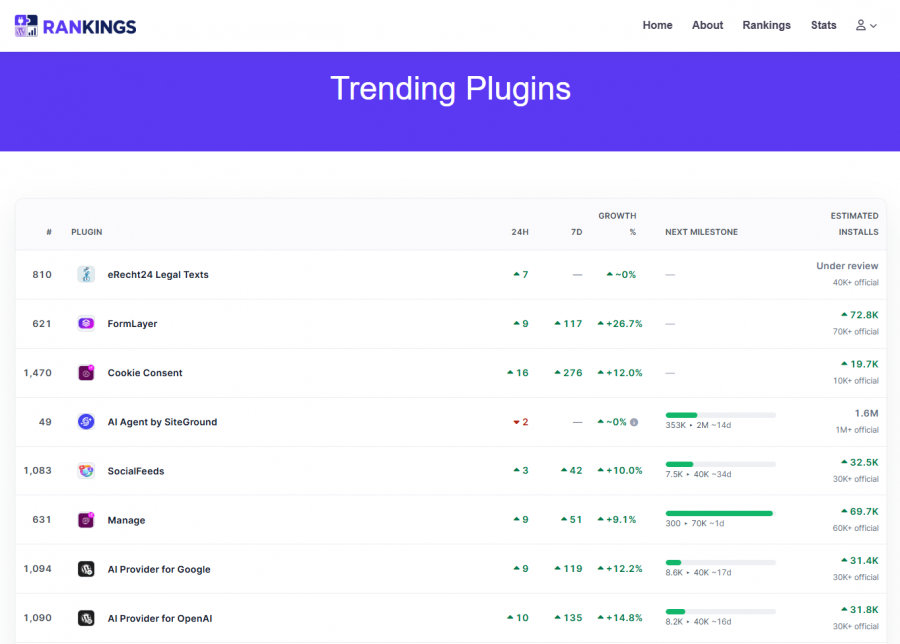Click the 135 seven-day value

point(568,618)
